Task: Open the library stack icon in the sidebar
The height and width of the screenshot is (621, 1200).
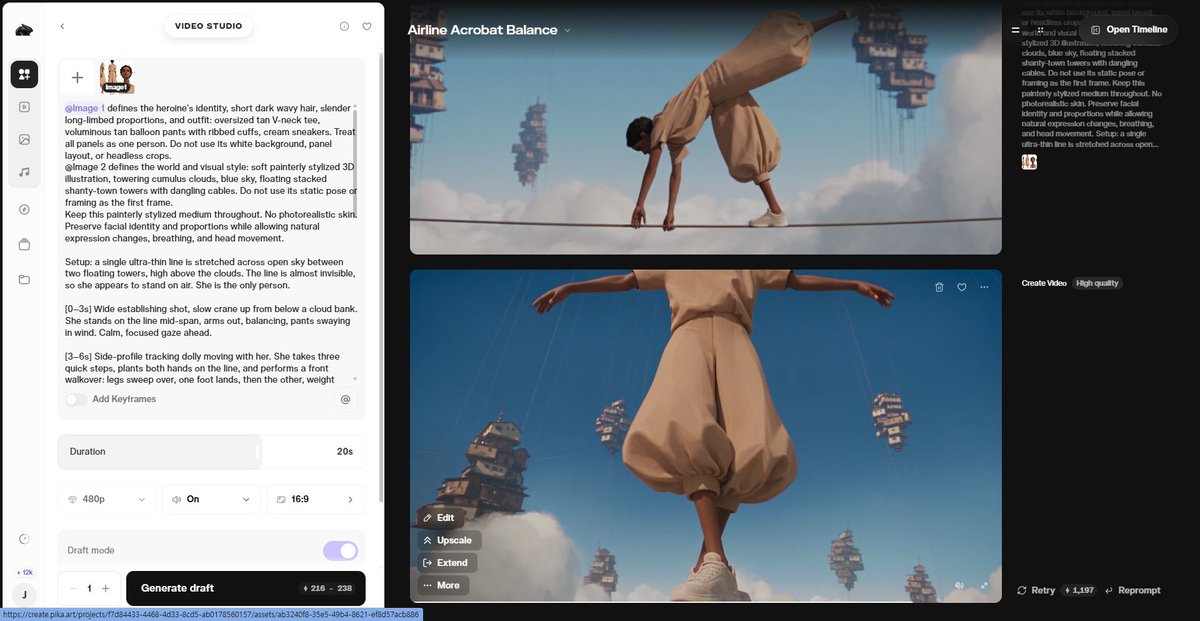Action: pyautogui.click(x=24, y=244)
